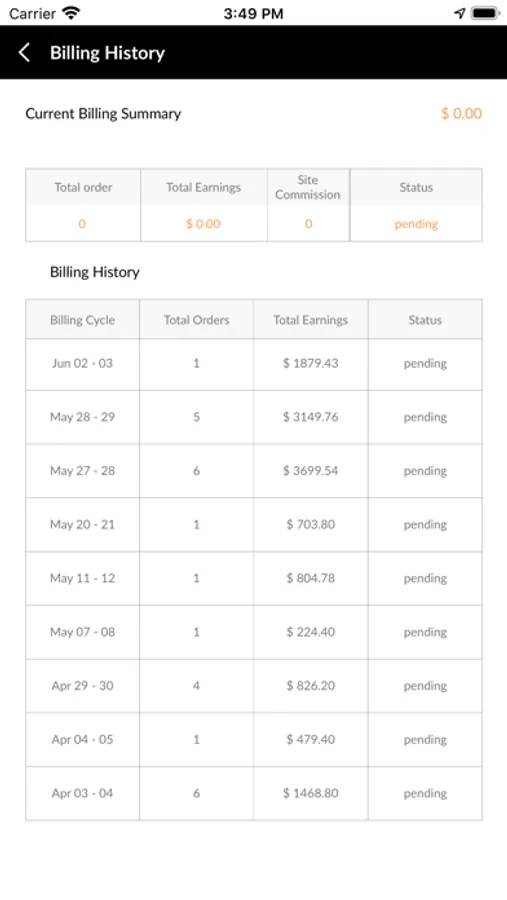Screen dimensions: 507x900
Task: Select the $ 3699.54 earnings cell
Action: pos(311,471)
